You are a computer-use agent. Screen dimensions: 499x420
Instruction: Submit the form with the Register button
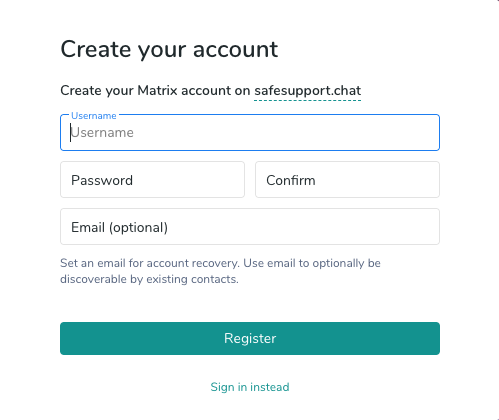pos(250,338)
